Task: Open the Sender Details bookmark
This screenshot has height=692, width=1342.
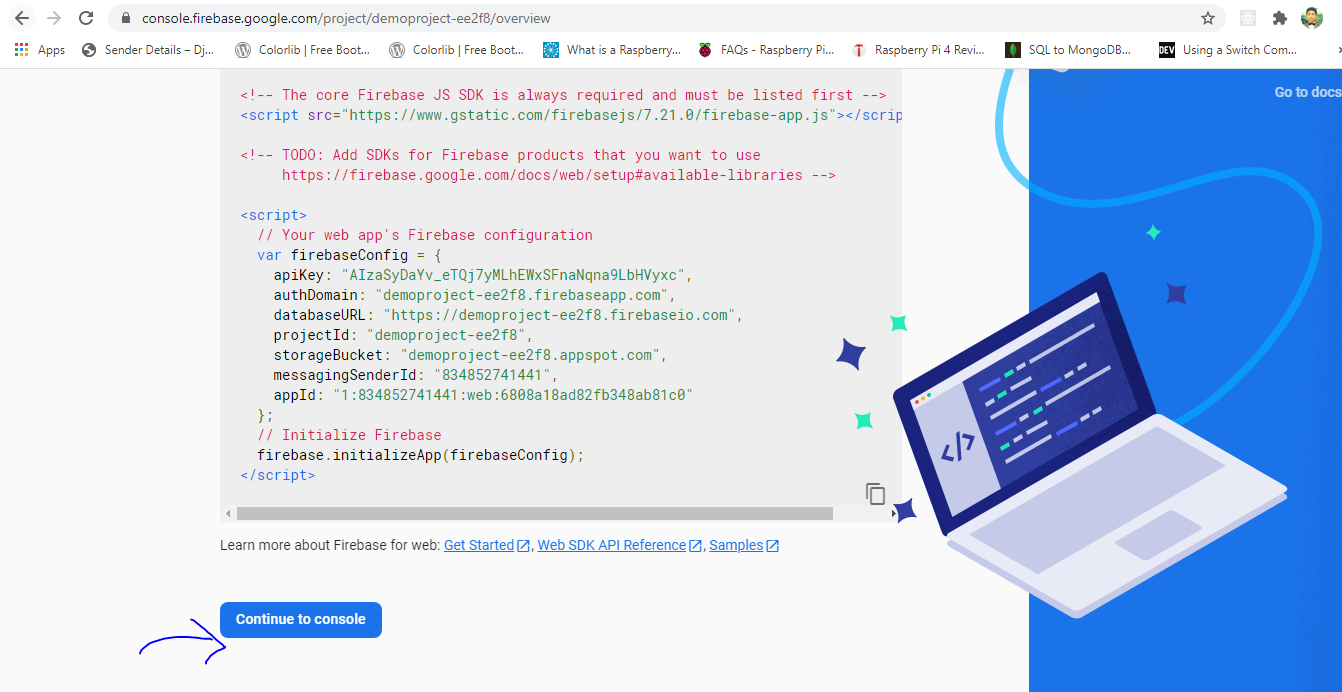Action: pos(148,50)
